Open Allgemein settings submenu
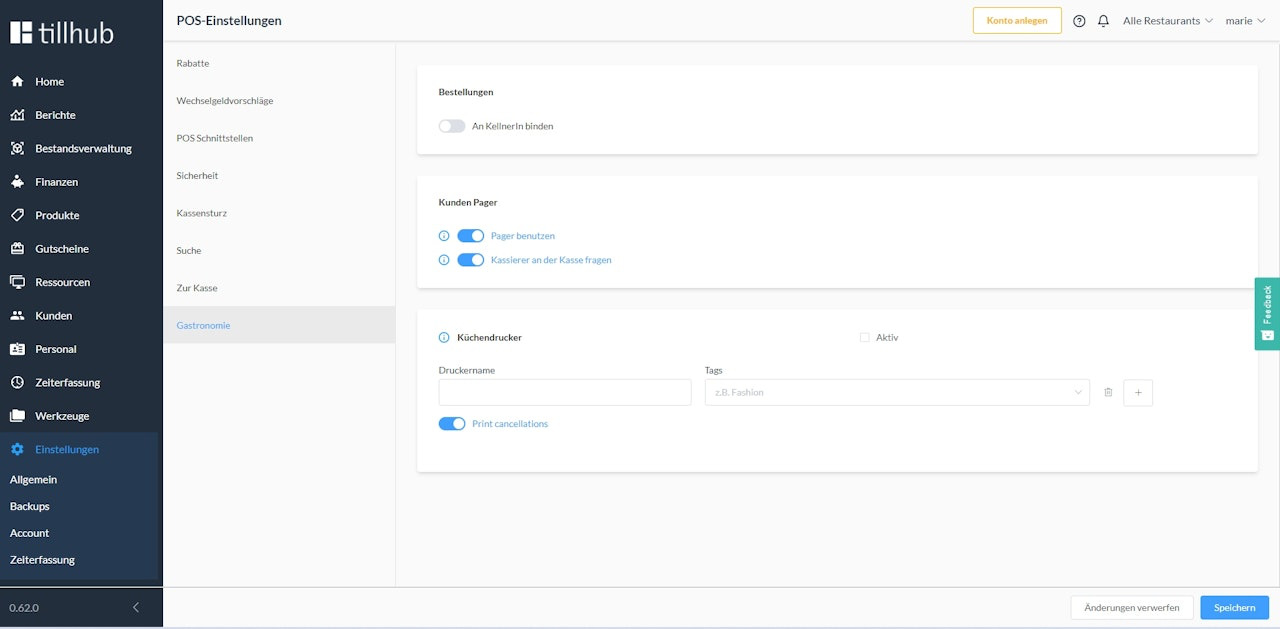This screenshot has width=1280, height=629. 33,480
